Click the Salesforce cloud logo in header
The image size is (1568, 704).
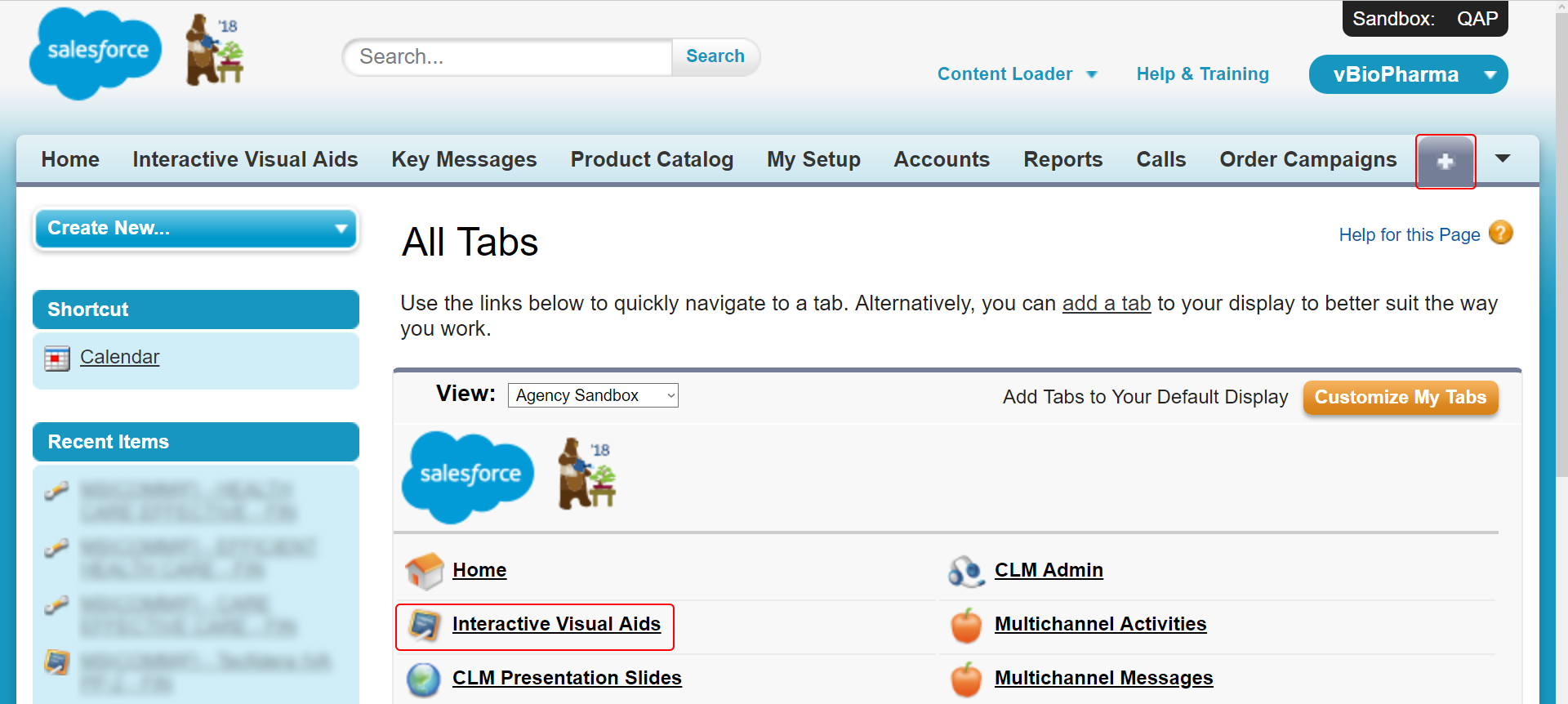tap(95, 53)
